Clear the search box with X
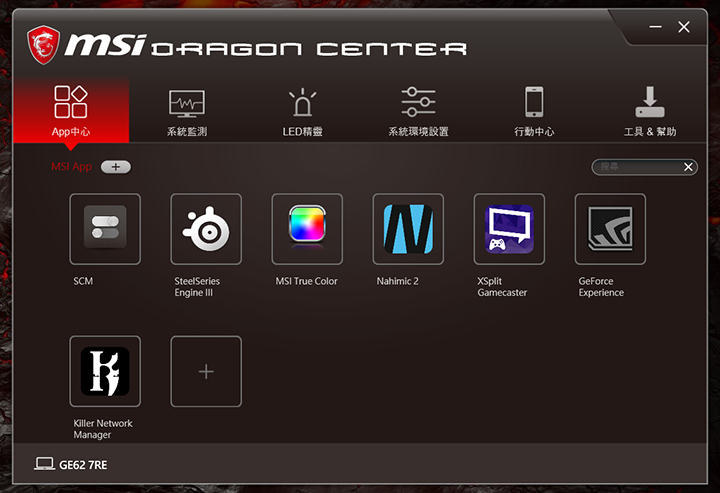 click(688, 167)
